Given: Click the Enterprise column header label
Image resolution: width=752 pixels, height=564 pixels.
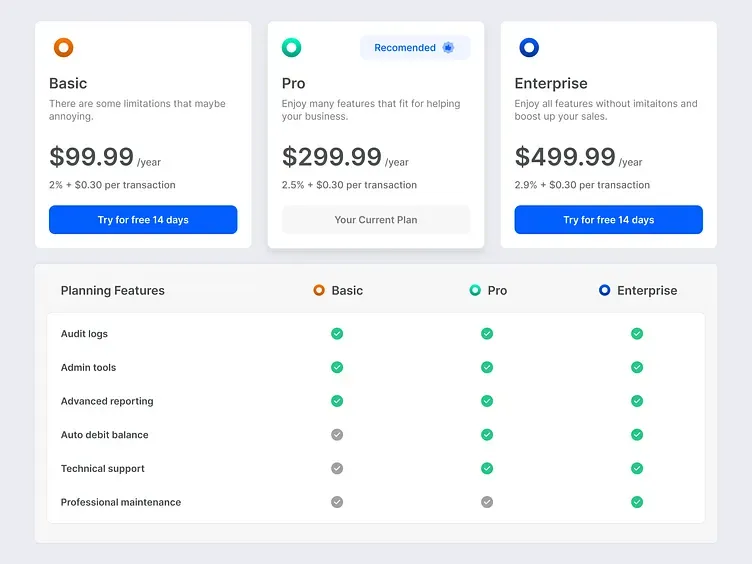Looking at the screenshot, I should tap(647, 291).
